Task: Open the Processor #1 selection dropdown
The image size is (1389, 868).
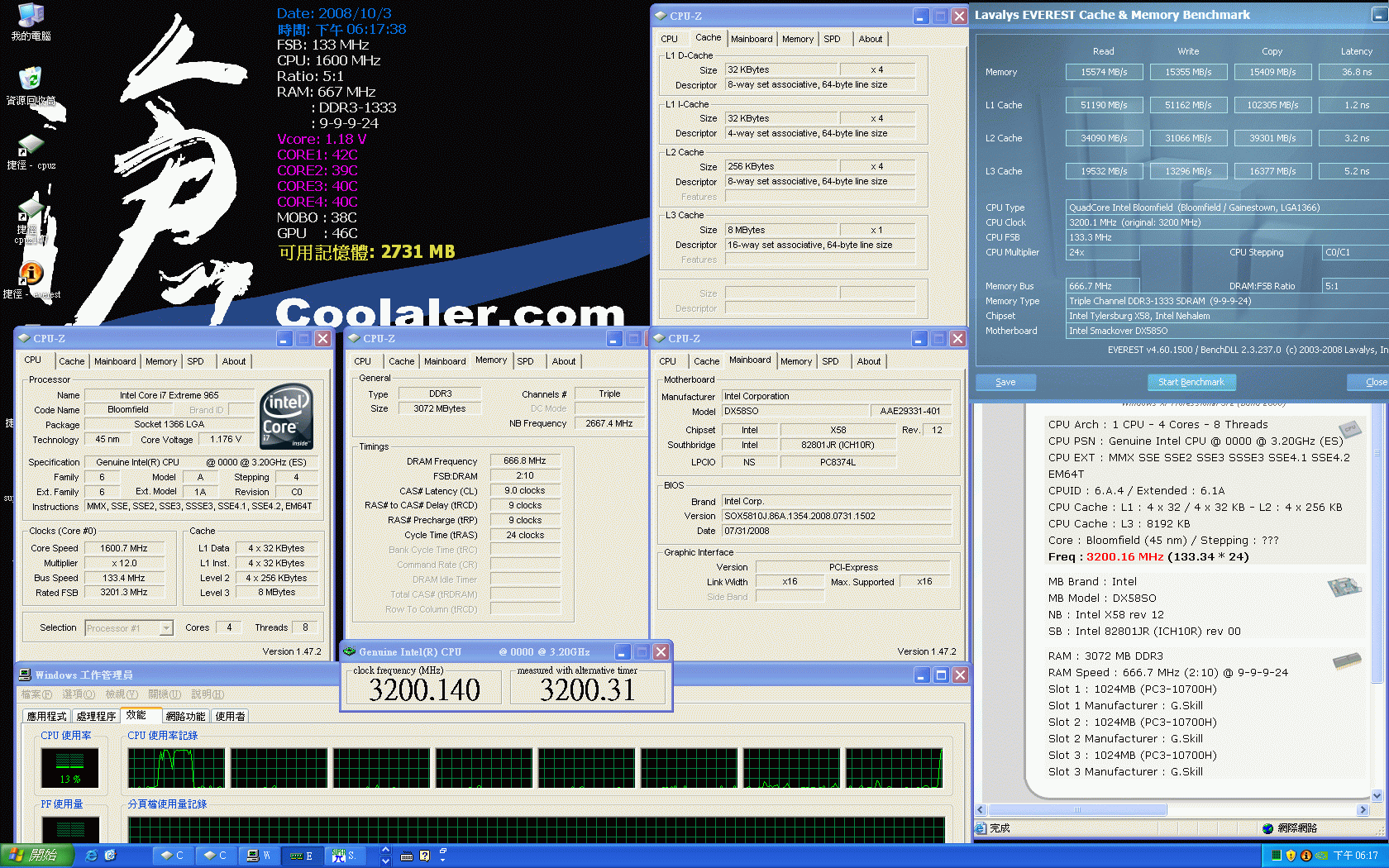Action: click(166, 628)
